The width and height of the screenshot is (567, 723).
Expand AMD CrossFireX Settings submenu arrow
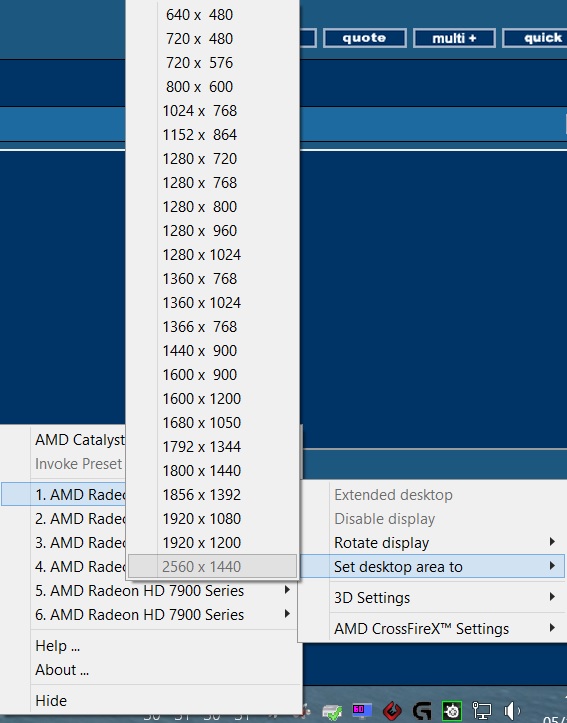552,628
